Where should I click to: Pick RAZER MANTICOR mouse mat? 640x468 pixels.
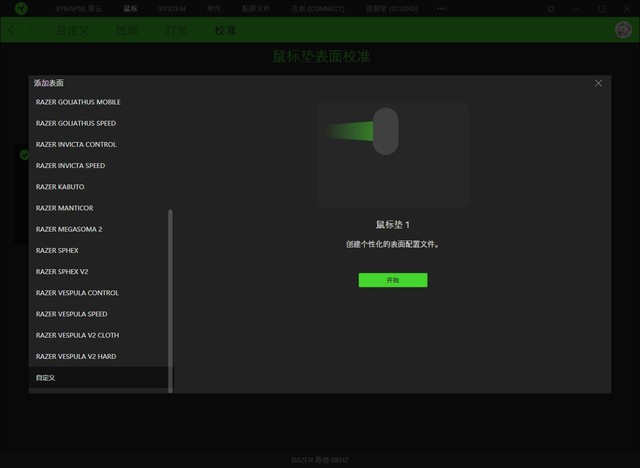pyautogui.click(x=101, y=208)
